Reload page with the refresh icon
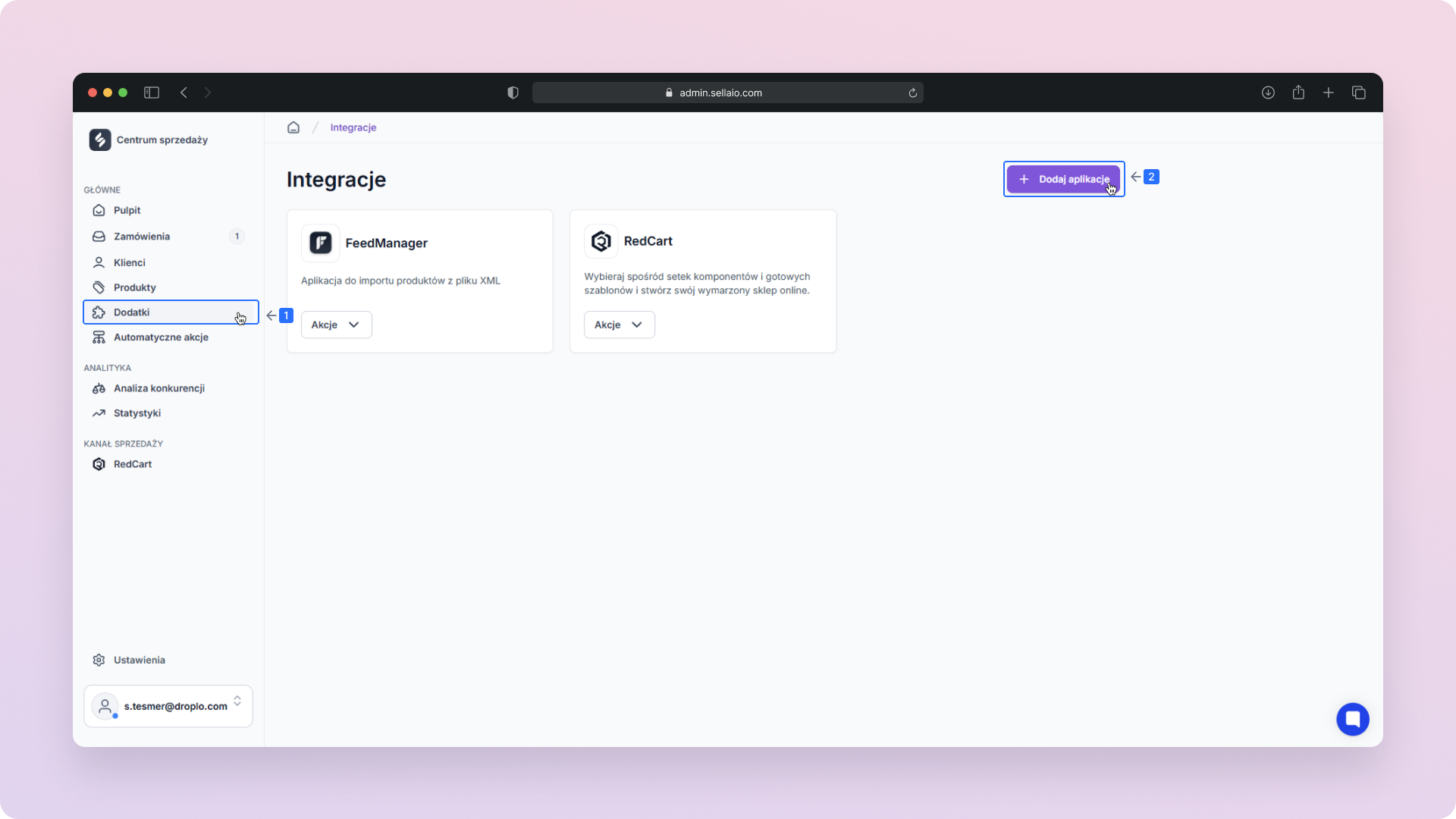Image resolution: width=1456 pixels, height=819 pixels. [913, 93]
